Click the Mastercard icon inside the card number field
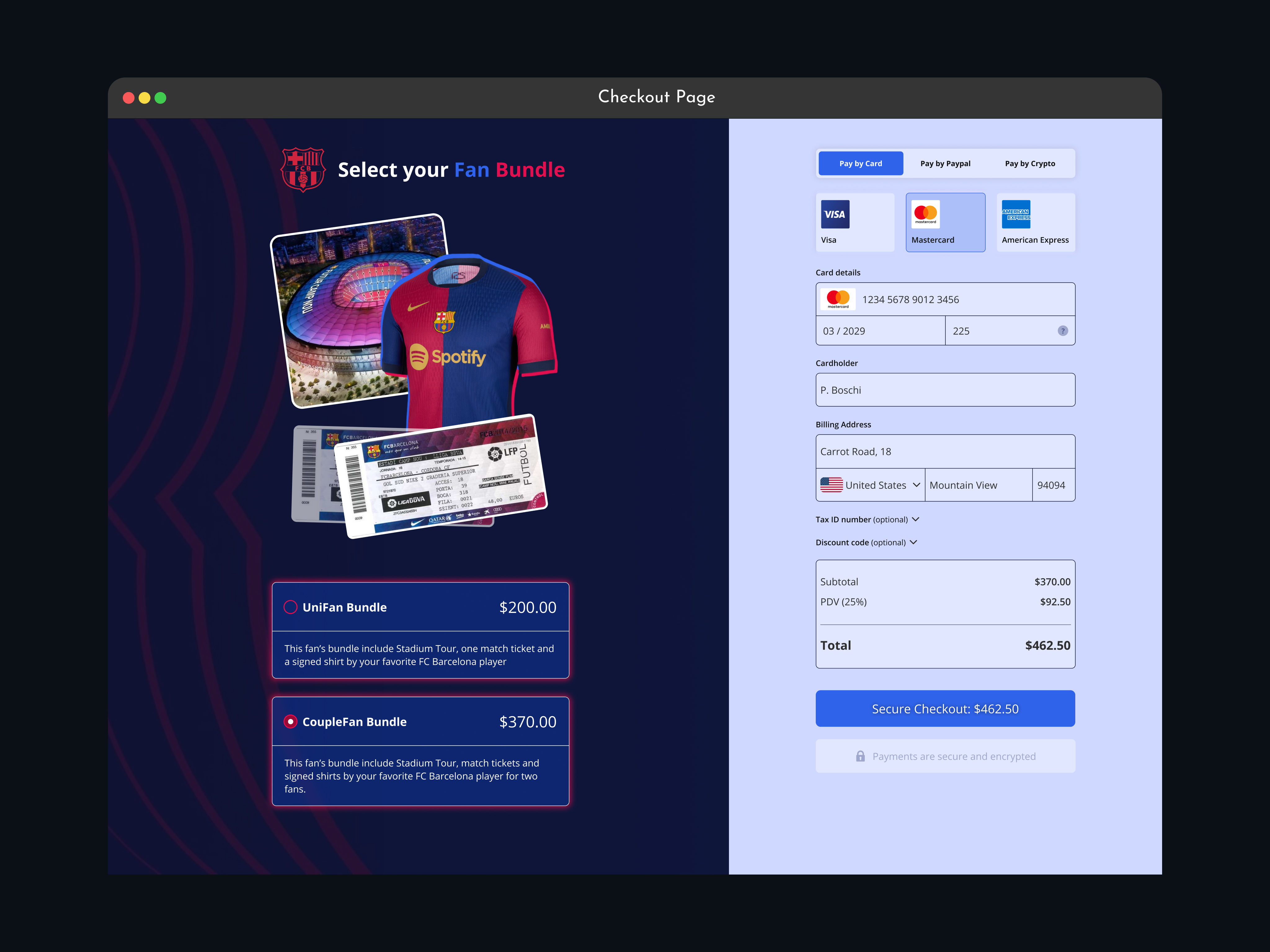Screen dimensions: 1270x952 pyautogui.click(x=838, y=298)
